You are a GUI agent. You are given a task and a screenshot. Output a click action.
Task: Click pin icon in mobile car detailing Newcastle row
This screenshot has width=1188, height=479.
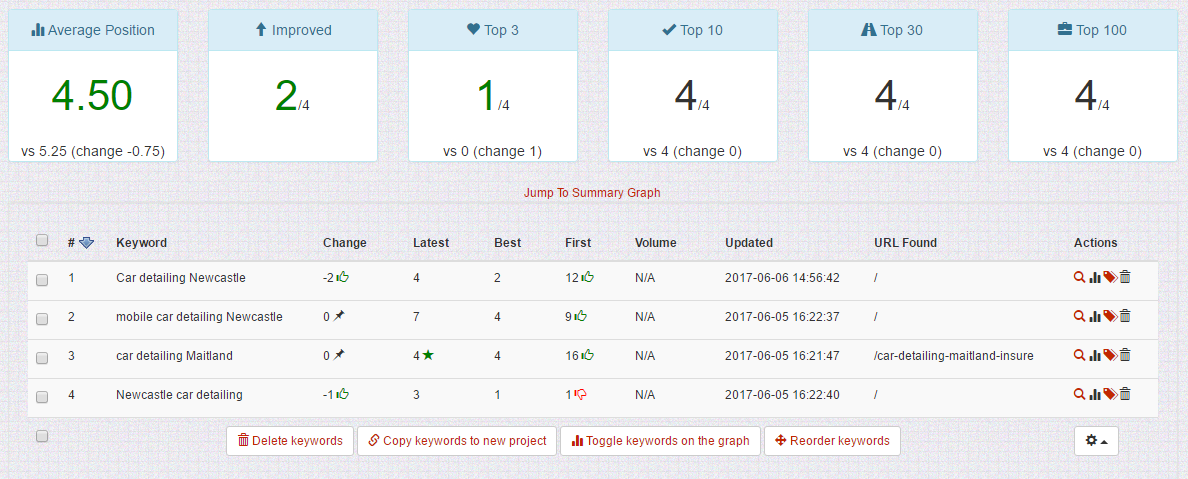pos(339,316)
